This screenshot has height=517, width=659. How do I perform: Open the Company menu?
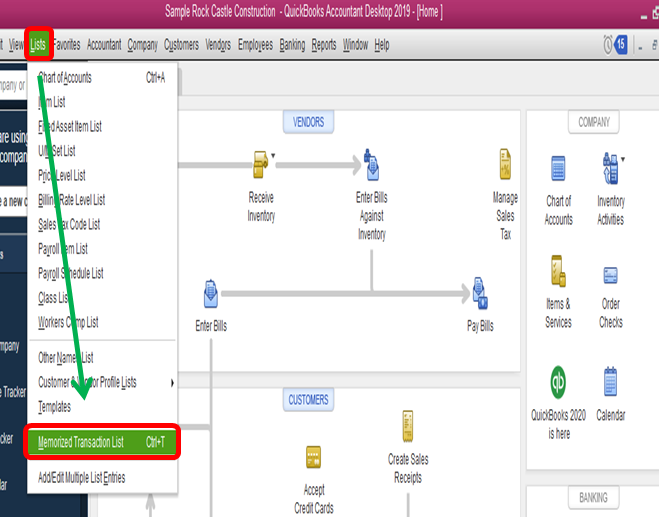pyautogui.click(x=142, y=45)
